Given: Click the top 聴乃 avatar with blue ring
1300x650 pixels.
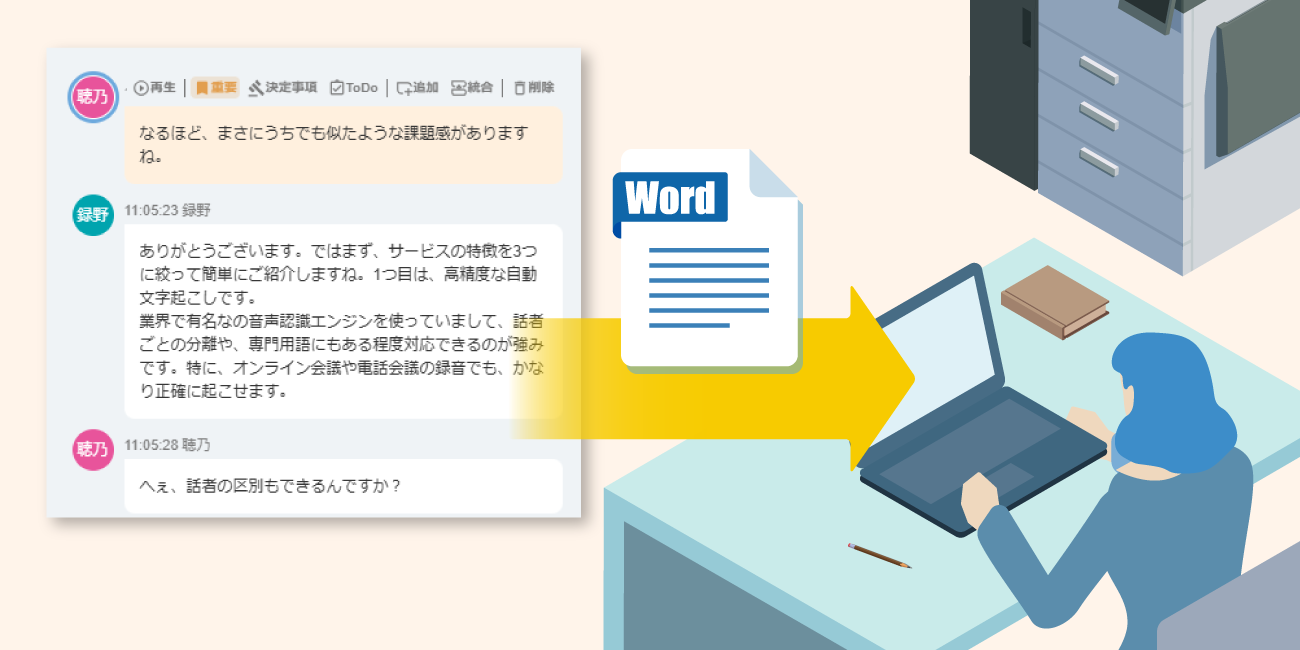Looking at the screenshot, I should coord(93,97).
